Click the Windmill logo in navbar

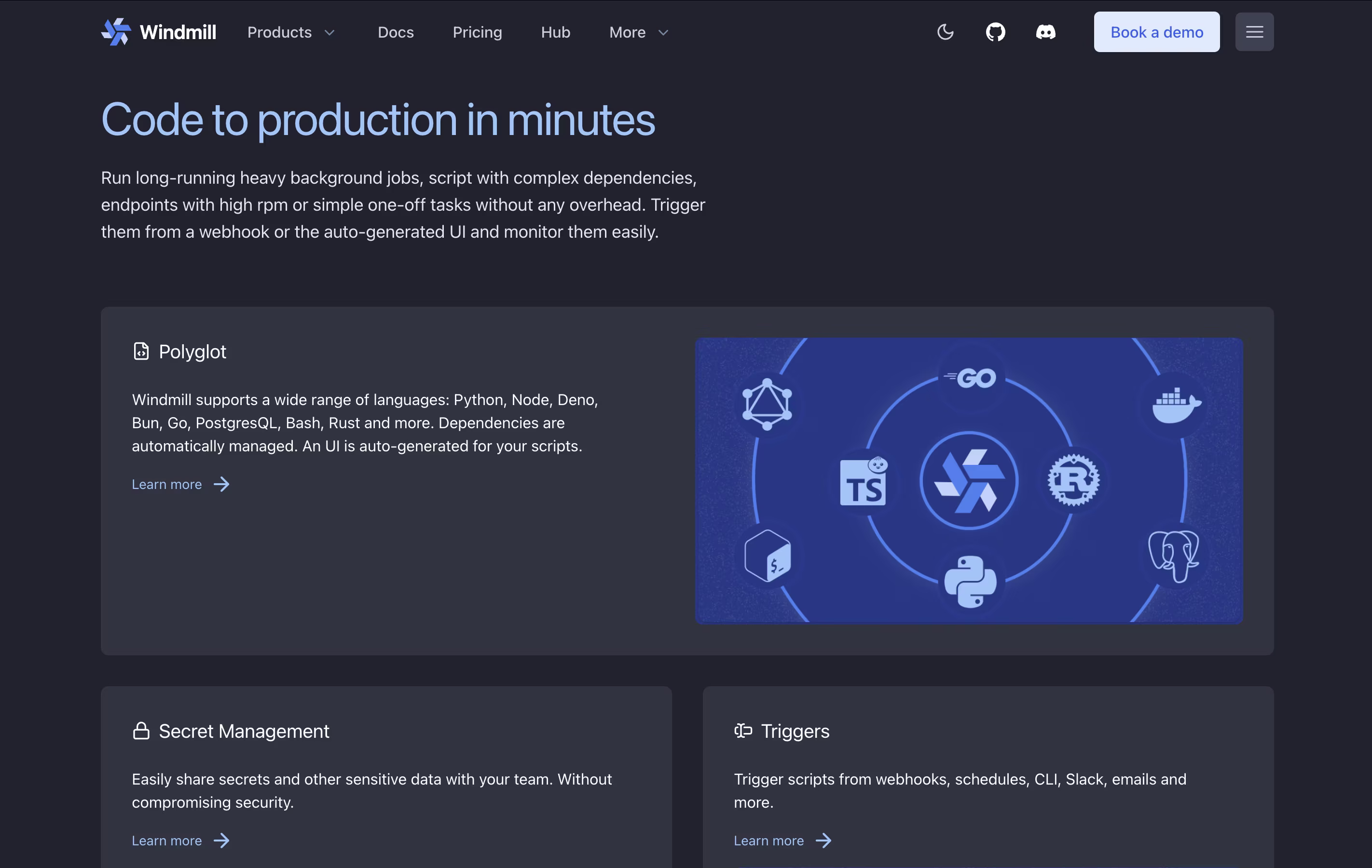[x=158, y=32]
